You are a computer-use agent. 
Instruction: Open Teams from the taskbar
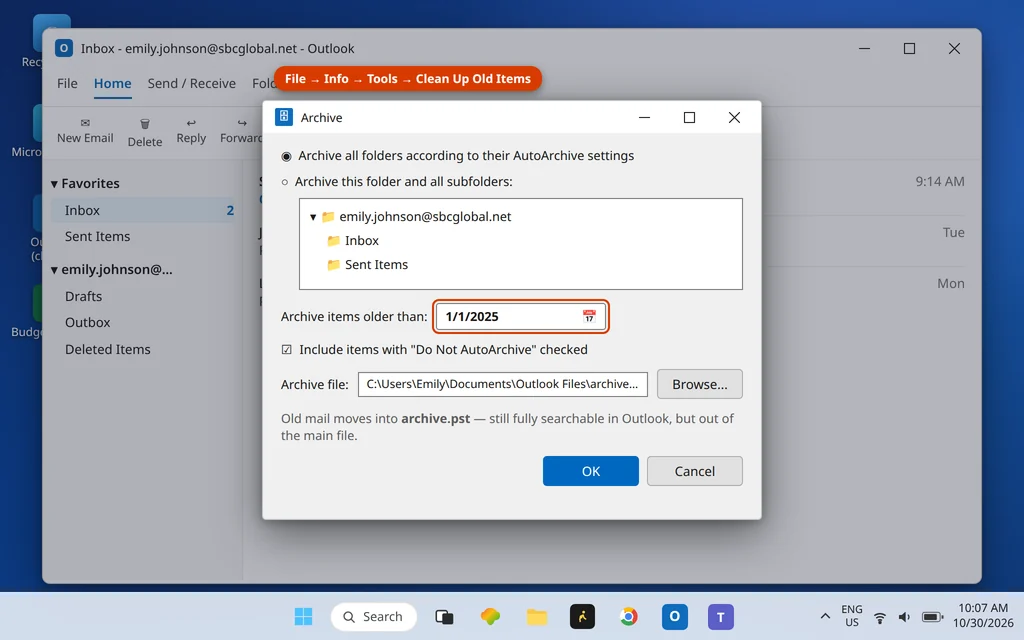pyautogui.click(x=720, y=616)
